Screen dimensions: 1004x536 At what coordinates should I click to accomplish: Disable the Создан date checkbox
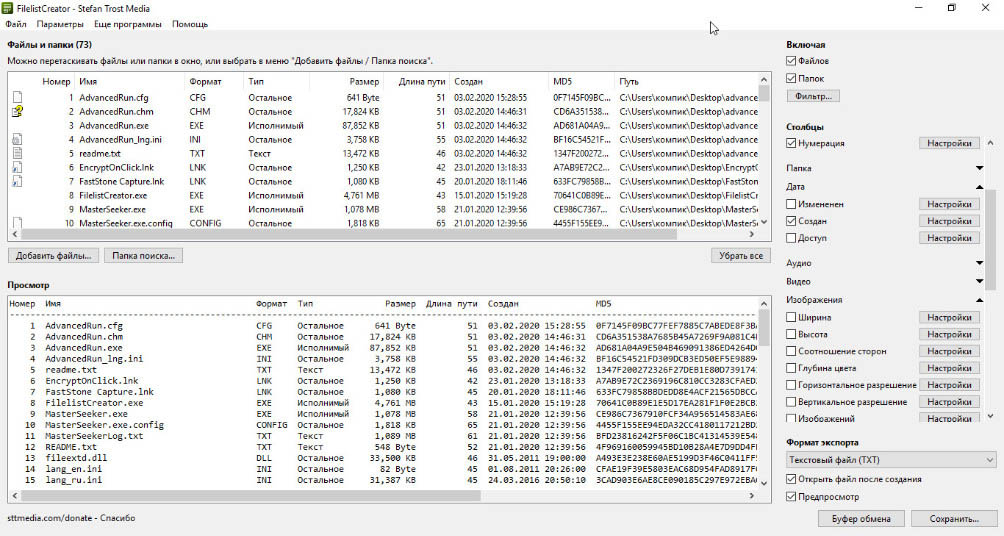791,221
